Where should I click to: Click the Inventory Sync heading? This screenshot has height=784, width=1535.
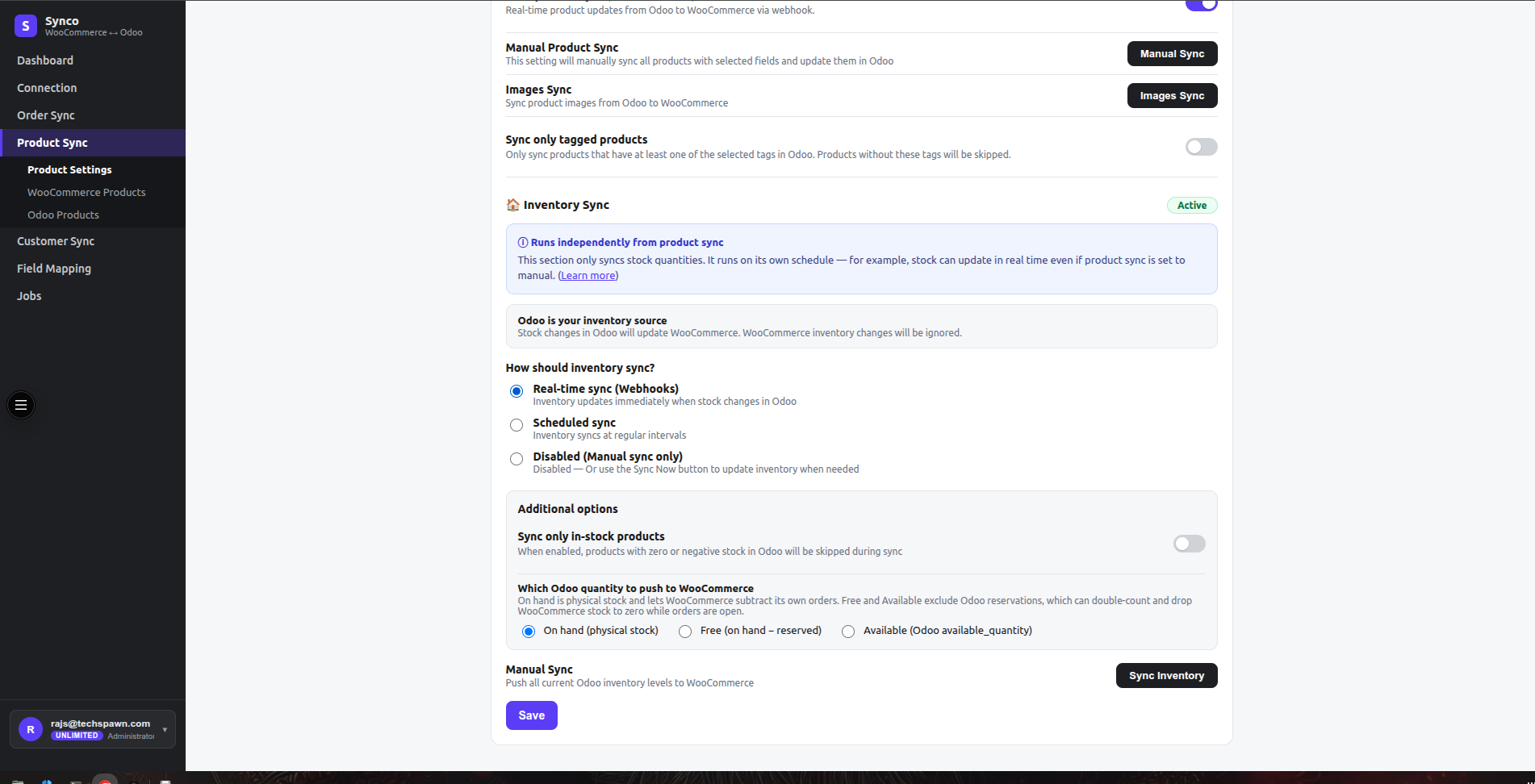click(566, 205)
